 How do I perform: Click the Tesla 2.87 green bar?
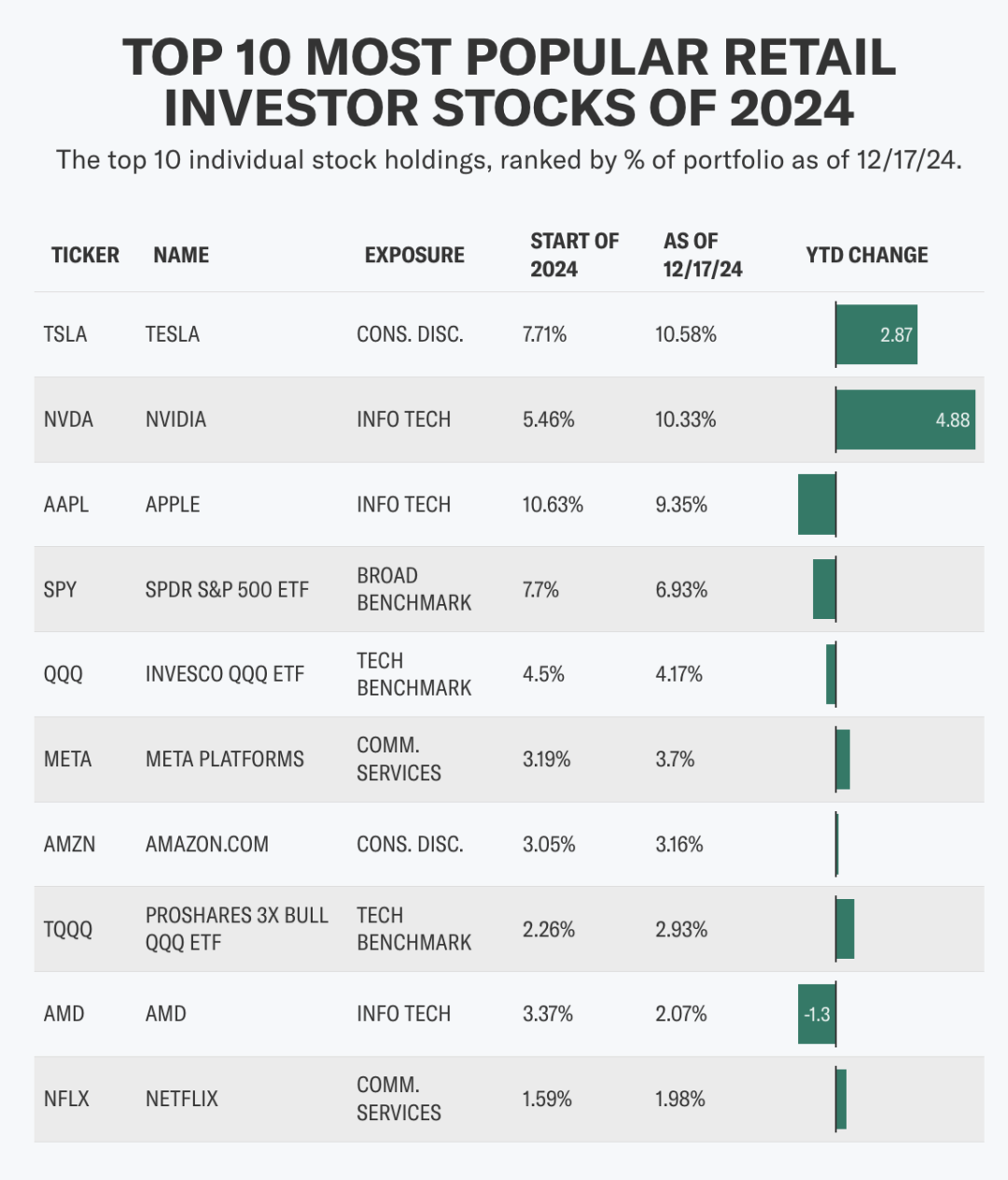875,334
